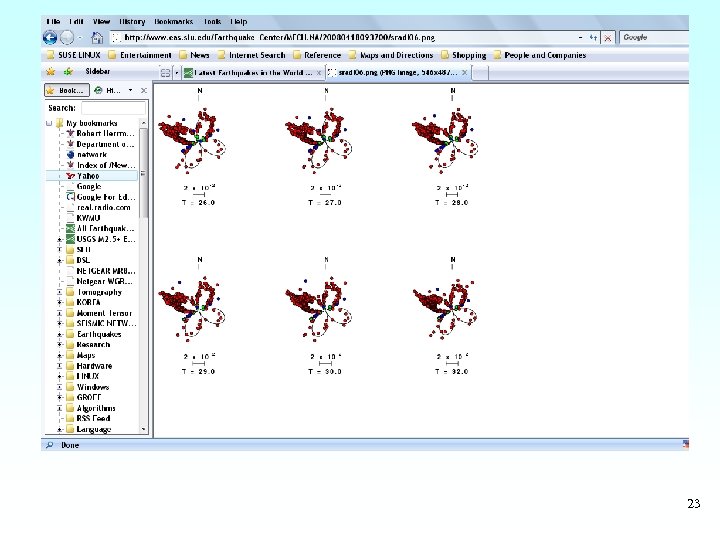The width and height of the screenshot is (720, 540).
Task: Click the Google search box
Action: pyautogui.click(x=654, y=38)
